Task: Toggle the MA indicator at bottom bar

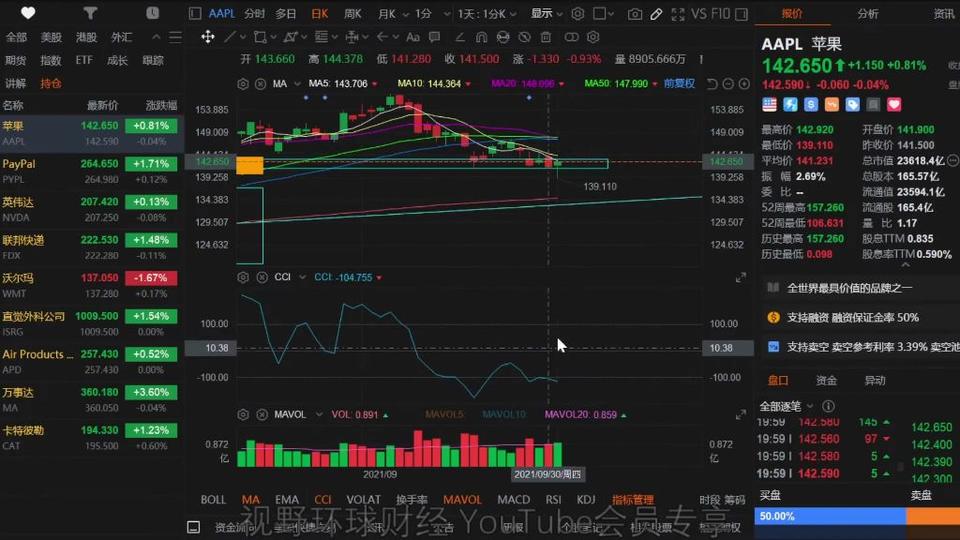Action: pyautogui.click(x=250, y=500)
